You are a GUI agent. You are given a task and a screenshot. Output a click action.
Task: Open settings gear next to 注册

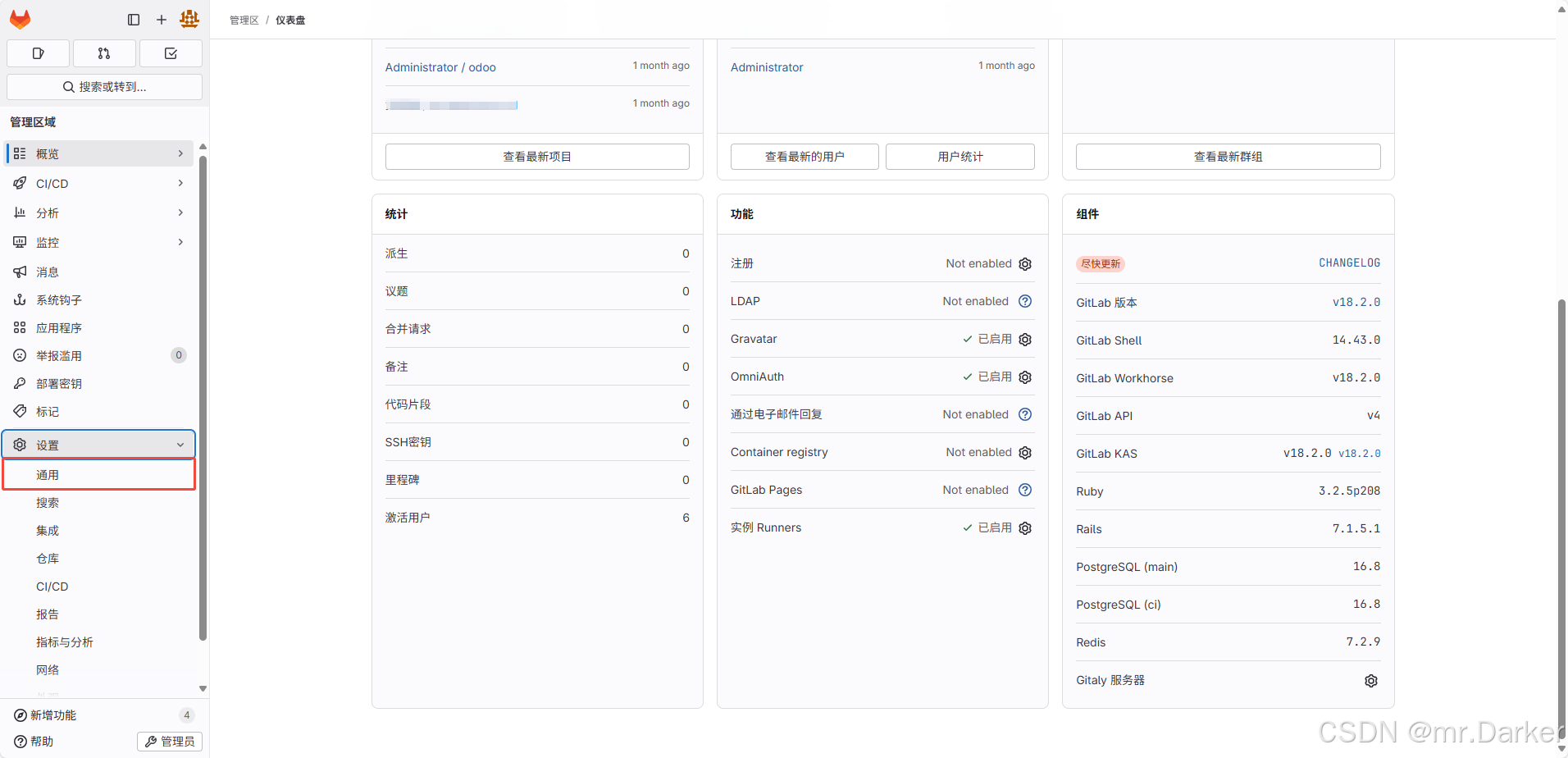click(x=1025, y=264)
